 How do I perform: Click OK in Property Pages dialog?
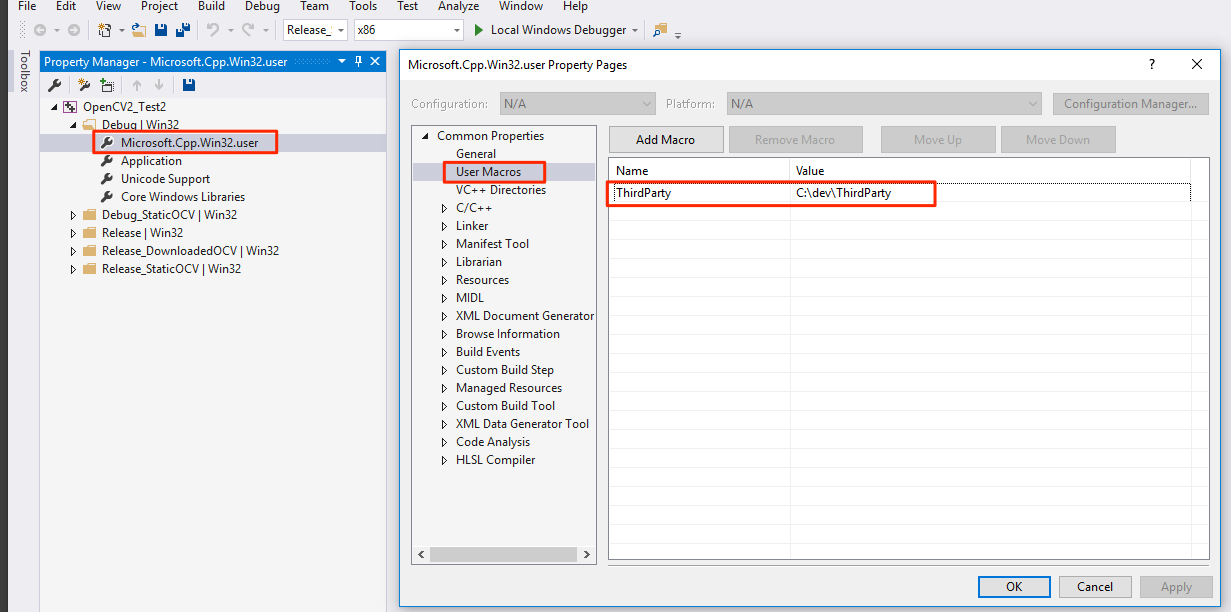[x=1013, y=587]
